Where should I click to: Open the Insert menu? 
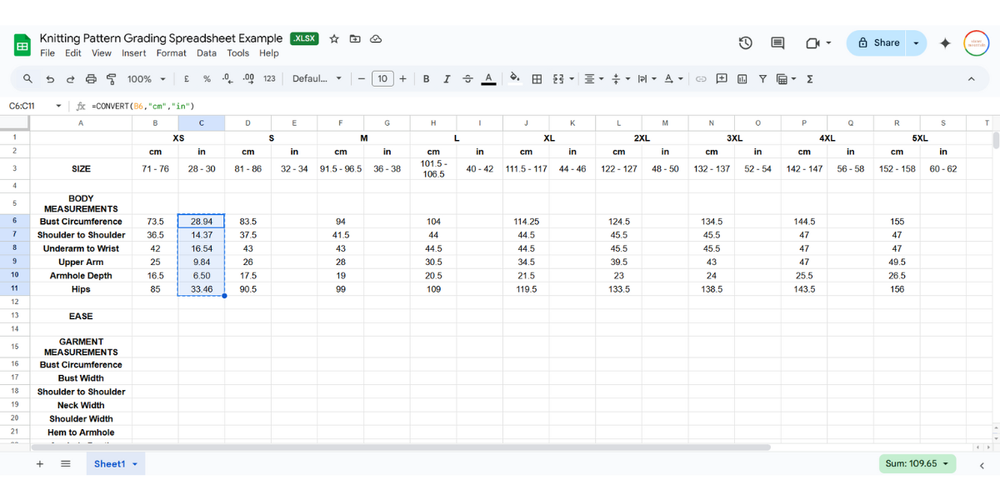(134, 54)
